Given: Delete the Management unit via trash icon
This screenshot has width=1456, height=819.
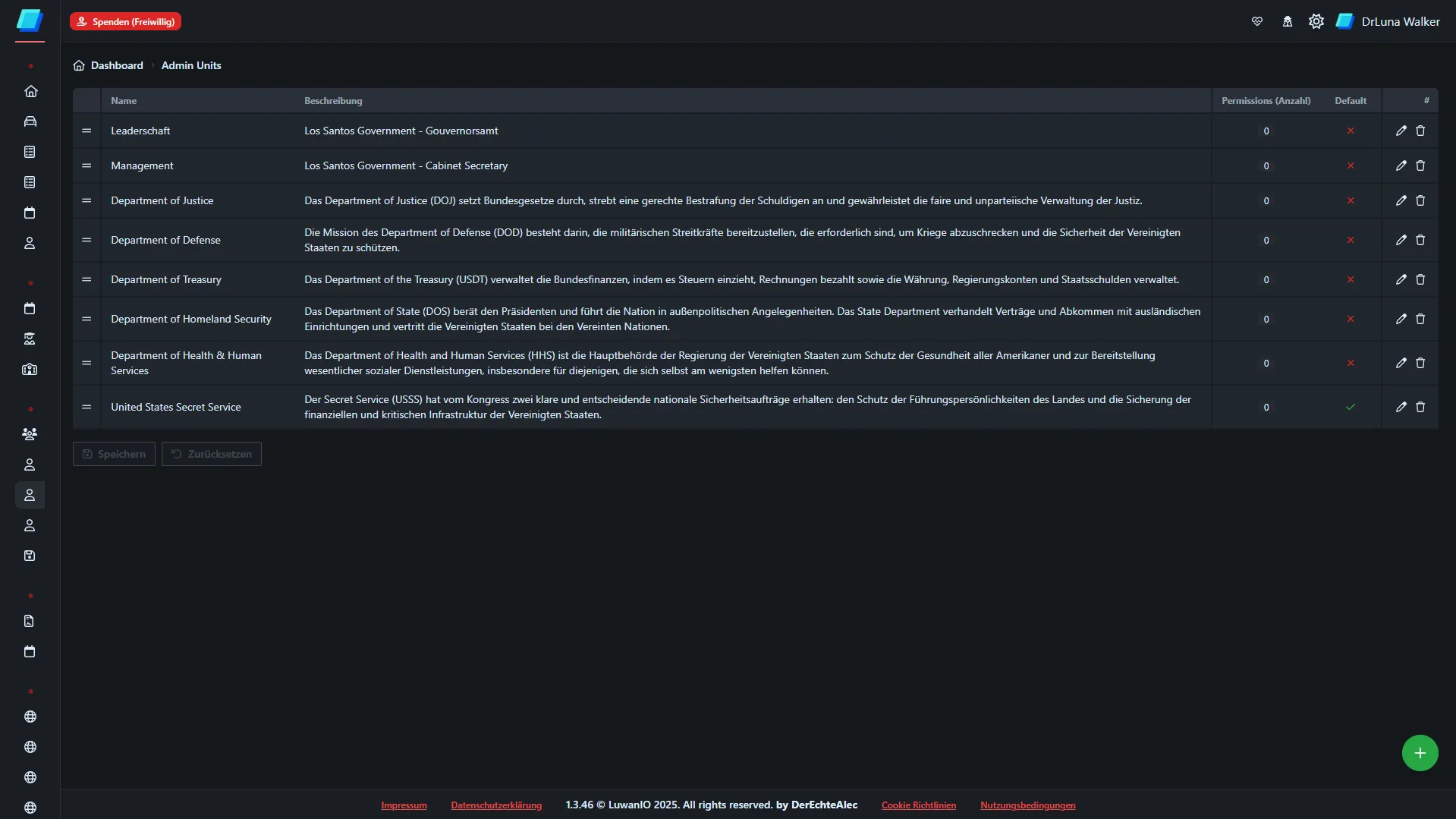Looking at the screenshot, I should pos(1420,165).
